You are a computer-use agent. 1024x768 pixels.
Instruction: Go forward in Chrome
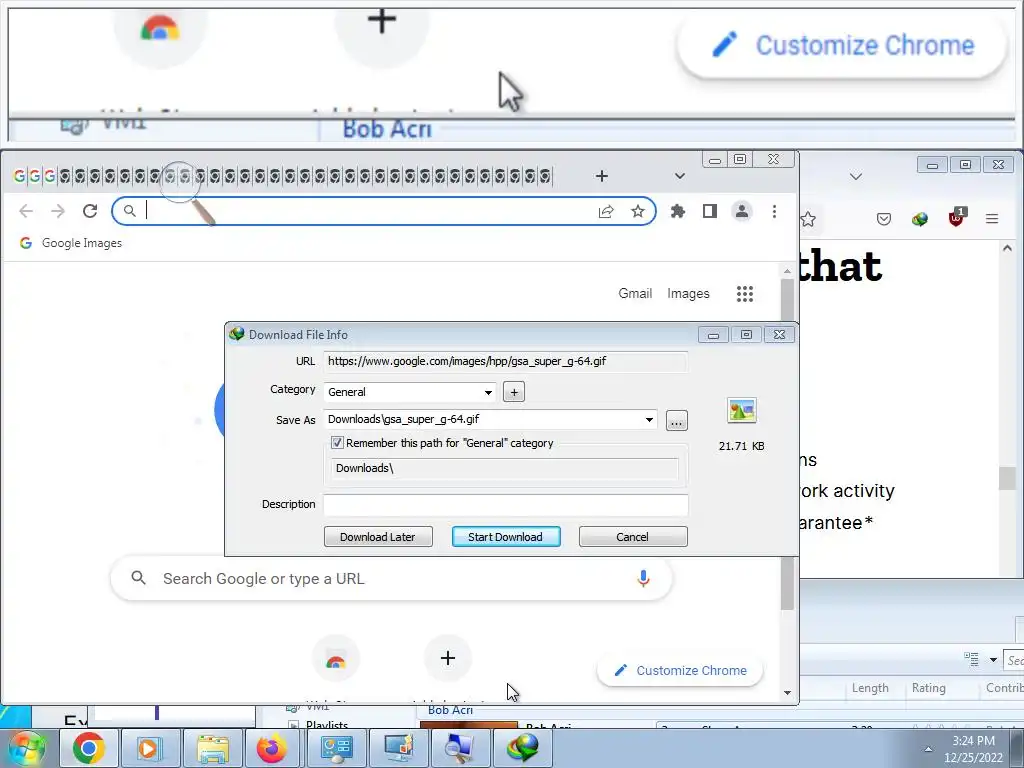point(58,211)
